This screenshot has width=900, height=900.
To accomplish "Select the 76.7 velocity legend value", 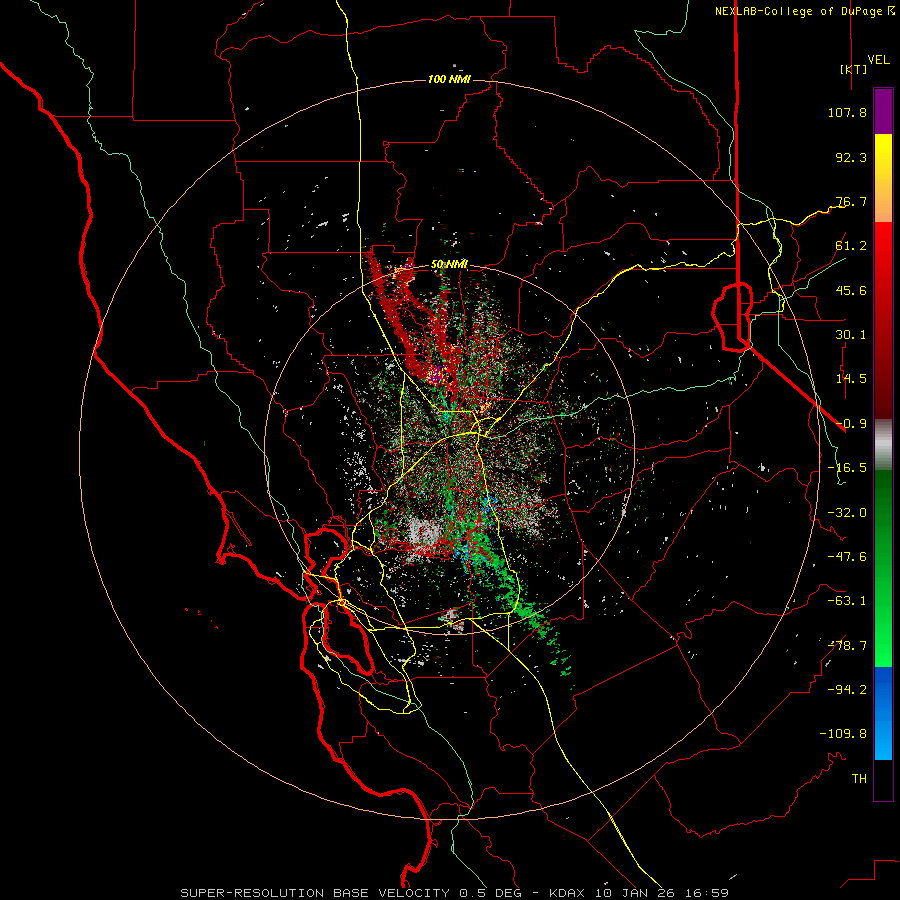I will point(851,201).
